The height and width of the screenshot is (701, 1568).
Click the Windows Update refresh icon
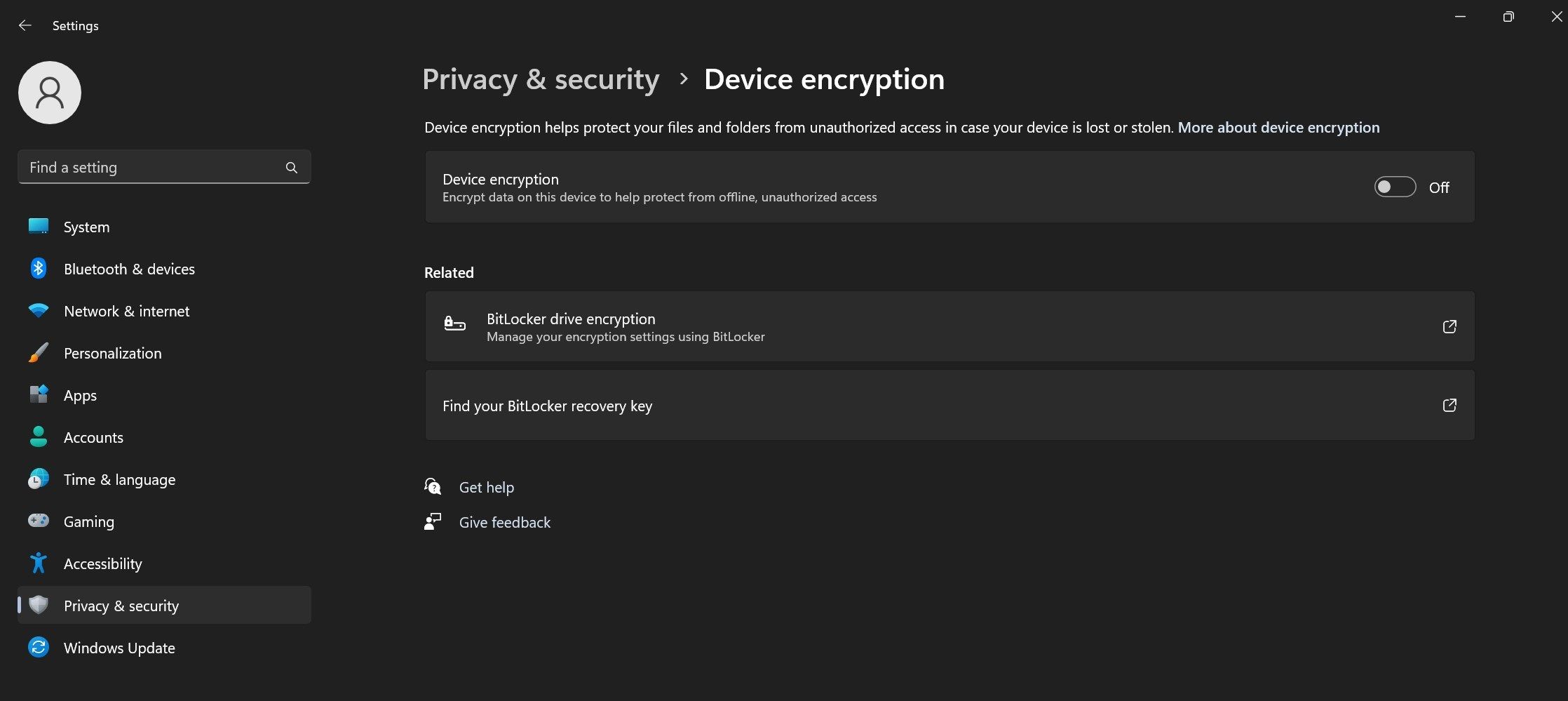point(39,647)
